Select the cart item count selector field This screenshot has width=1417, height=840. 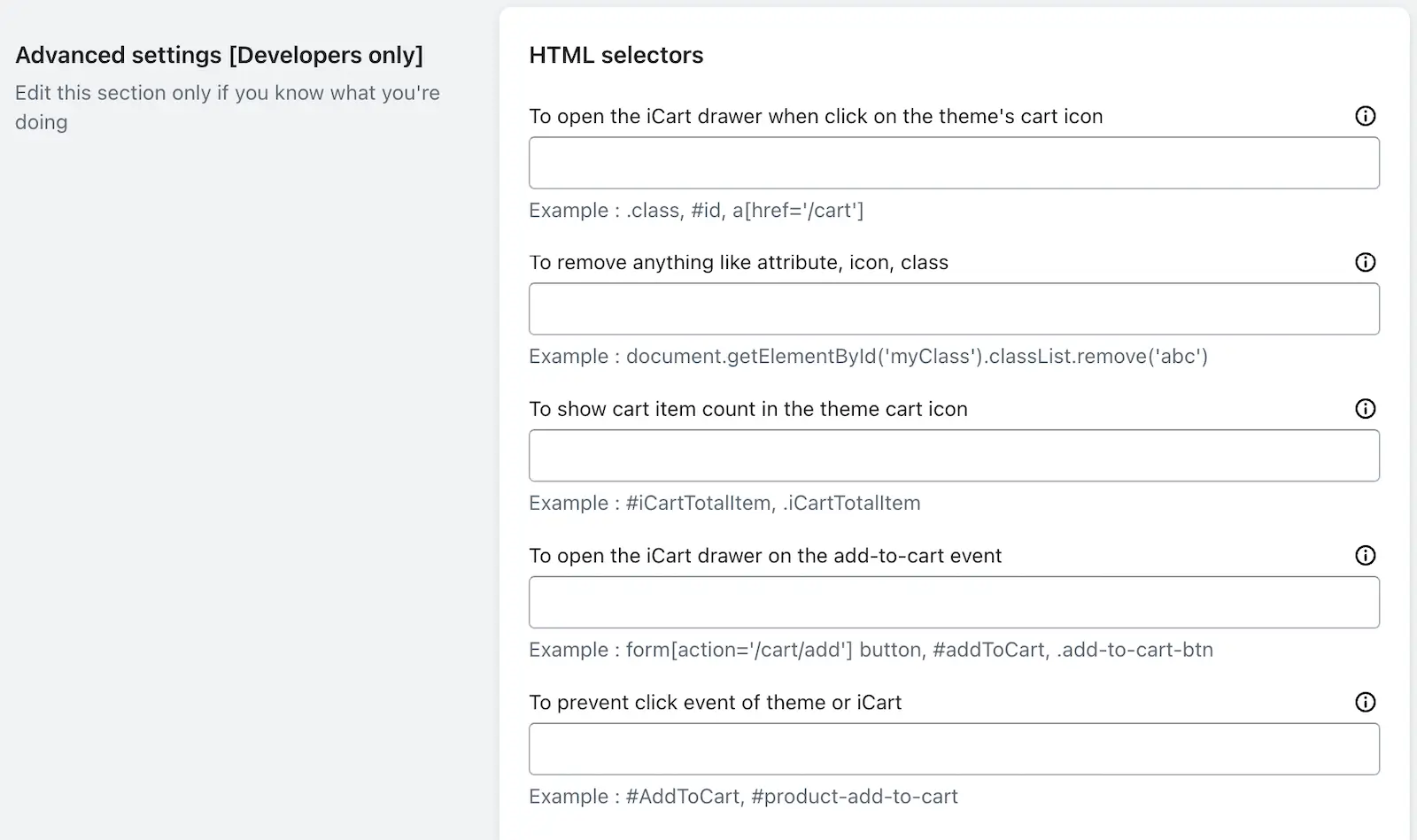(954, 456)
